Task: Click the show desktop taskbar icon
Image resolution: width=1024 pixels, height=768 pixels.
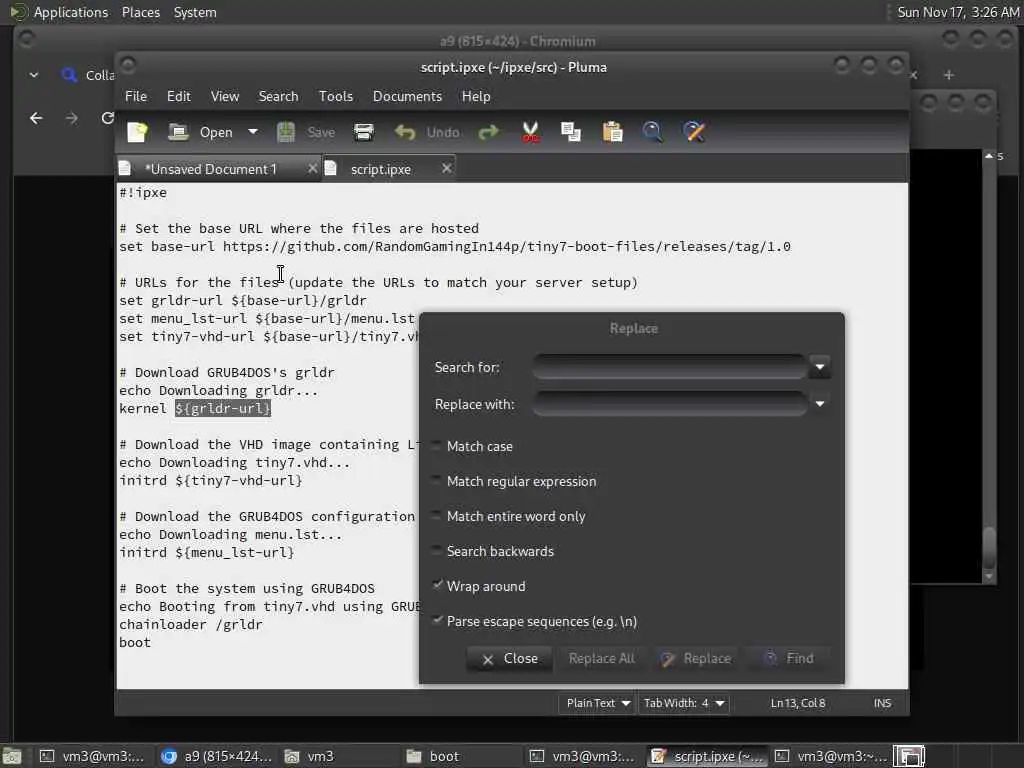Action: (12, 756)
